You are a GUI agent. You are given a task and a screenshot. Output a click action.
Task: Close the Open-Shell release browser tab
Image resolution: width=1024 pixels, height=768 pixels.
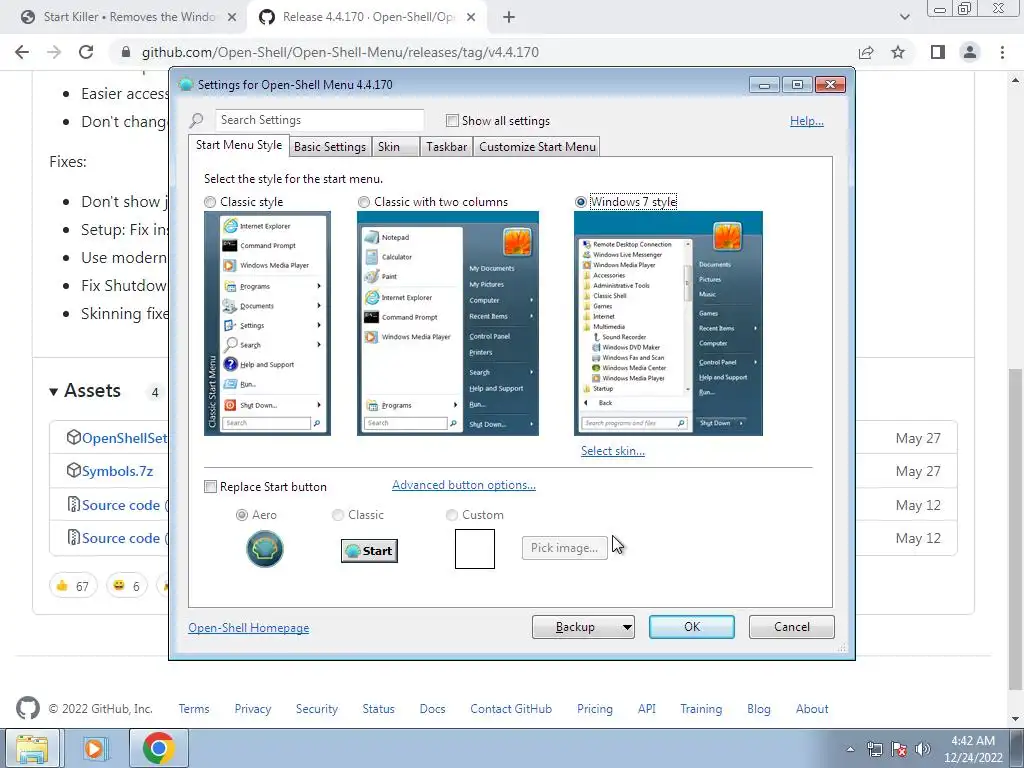point(471,17)
